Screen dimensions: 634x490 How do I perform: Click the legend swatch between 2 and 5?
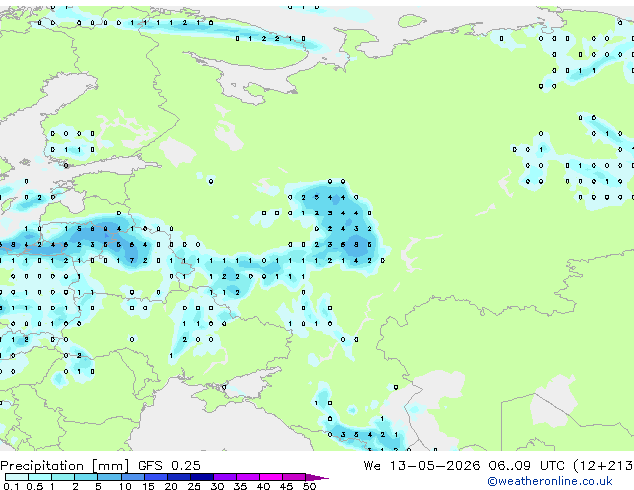coord(87,477)
